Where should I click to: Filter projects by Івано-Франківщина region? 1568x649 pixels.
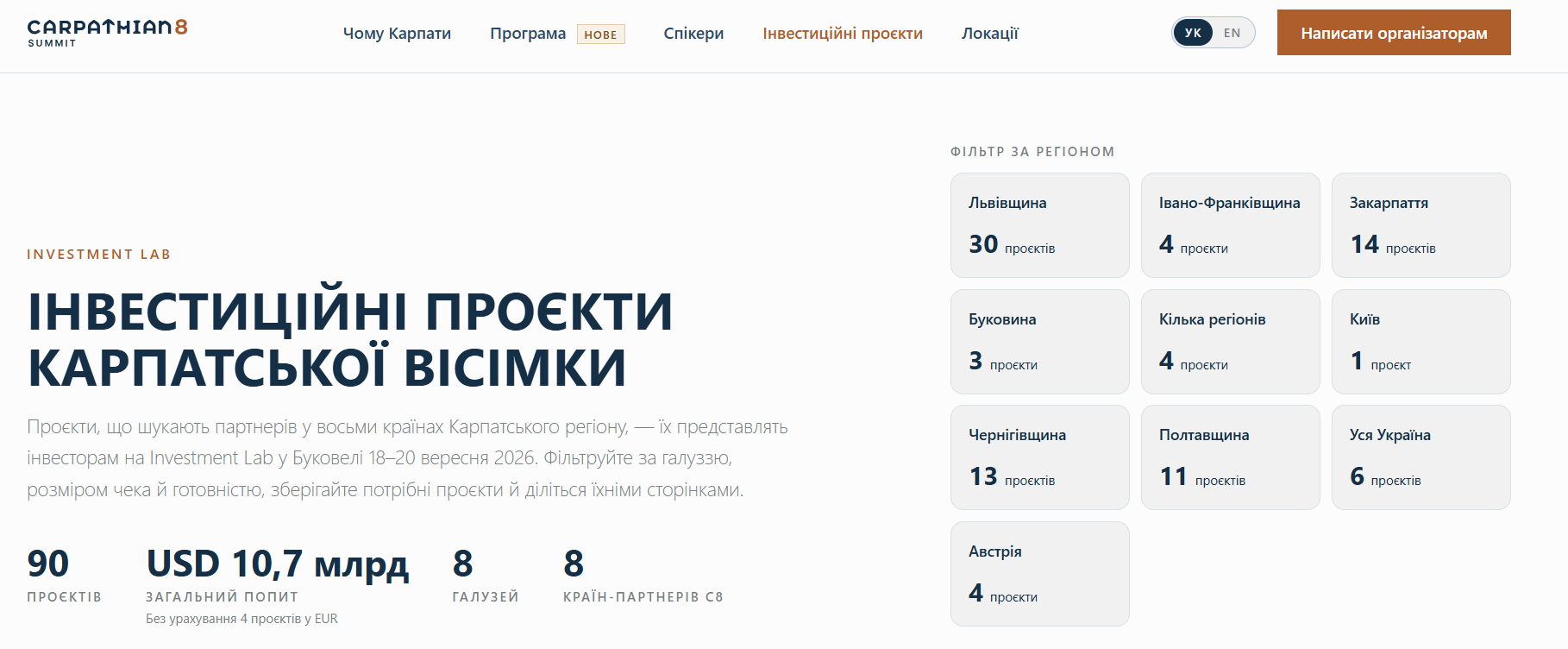pos(1231,225)
